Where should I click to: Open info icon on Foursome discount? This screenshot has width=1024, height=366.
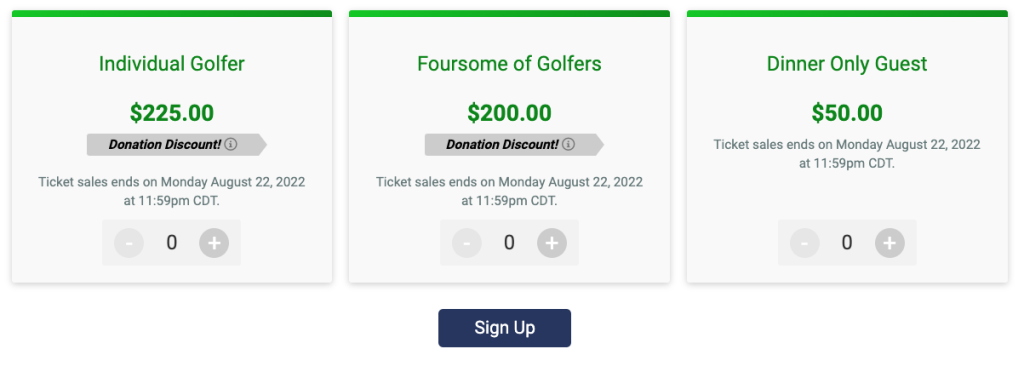pyautogui.click(x=568, y=144)
